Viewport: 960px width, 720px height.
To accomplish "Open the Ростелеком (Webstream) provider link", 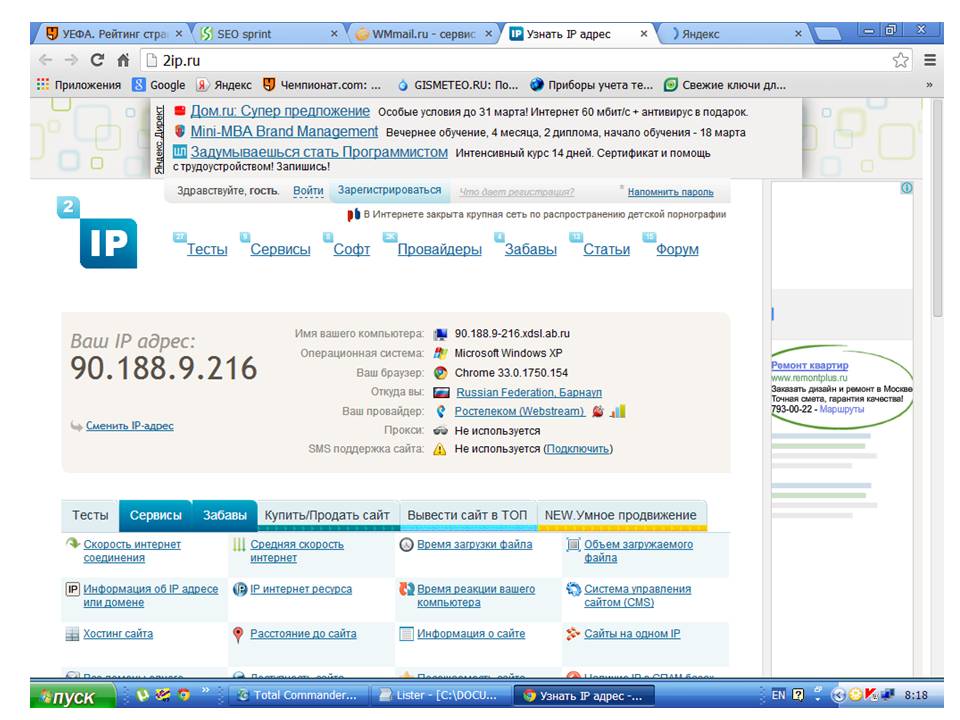I will click(520, 411).
